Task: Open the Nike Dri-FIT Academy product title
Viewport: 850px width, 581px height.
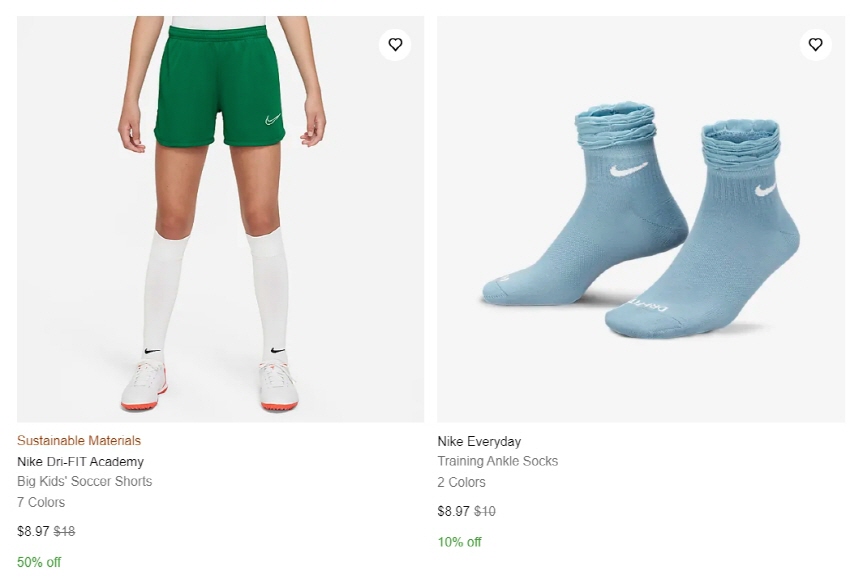Action: [x=80, y=462]
